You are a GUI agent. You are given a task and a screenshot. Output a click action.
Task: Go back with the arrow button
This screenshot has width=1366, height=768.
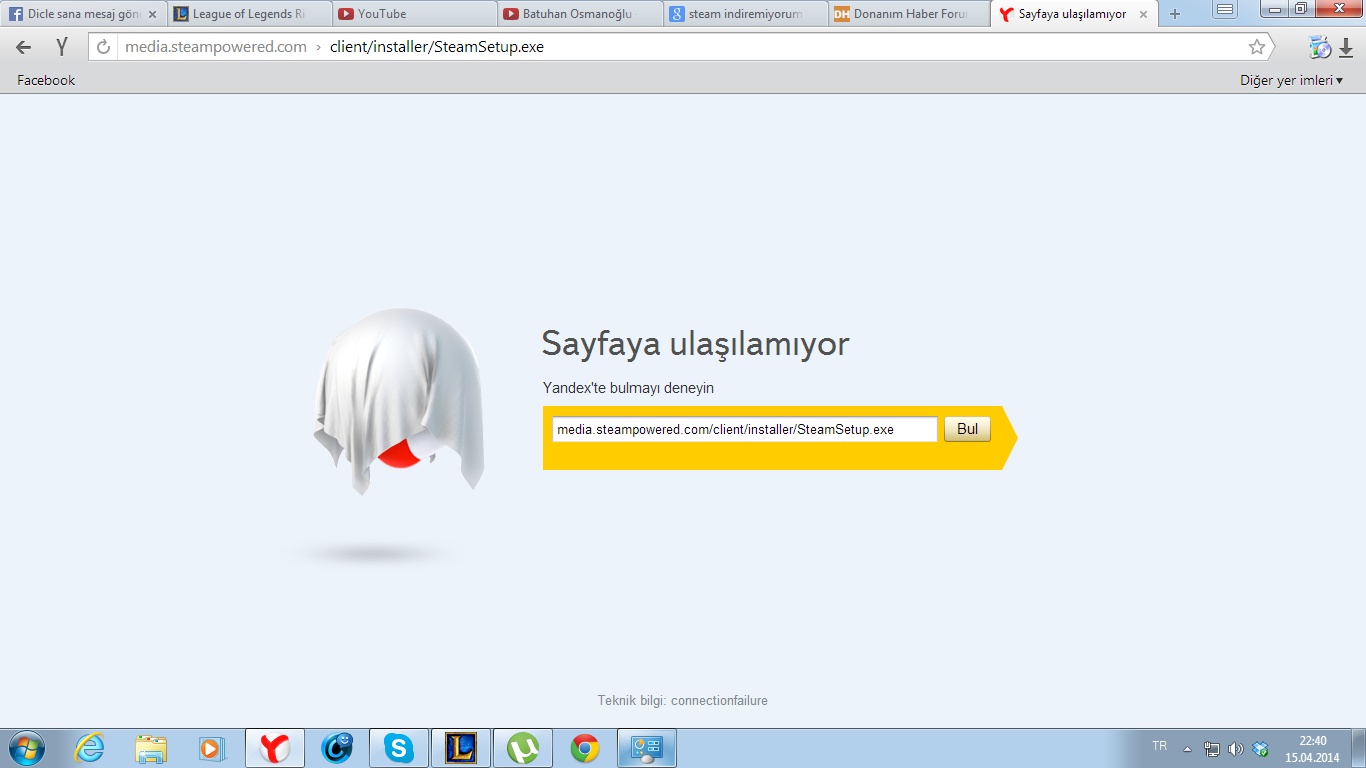click(x=23, y=47)
